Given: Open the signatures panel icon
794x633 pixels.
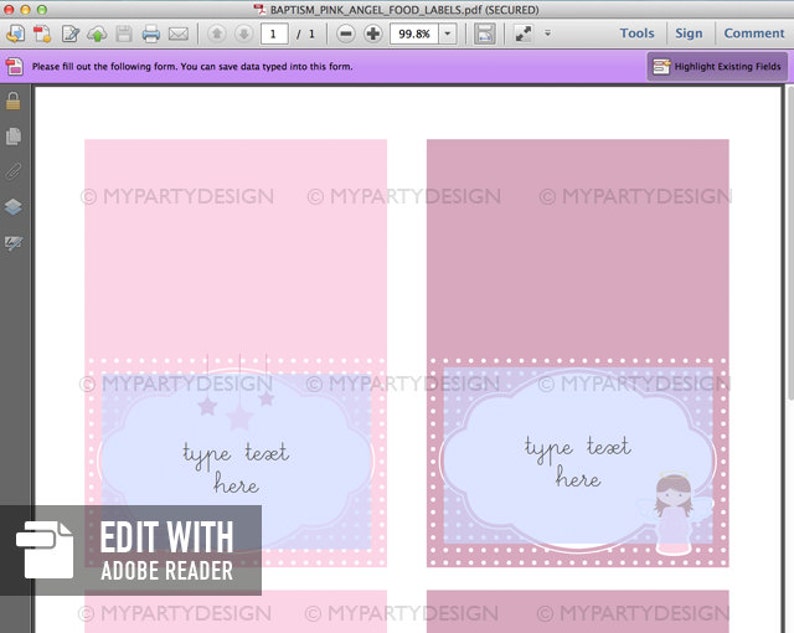Looking at the screenshot, I should 13,243.
